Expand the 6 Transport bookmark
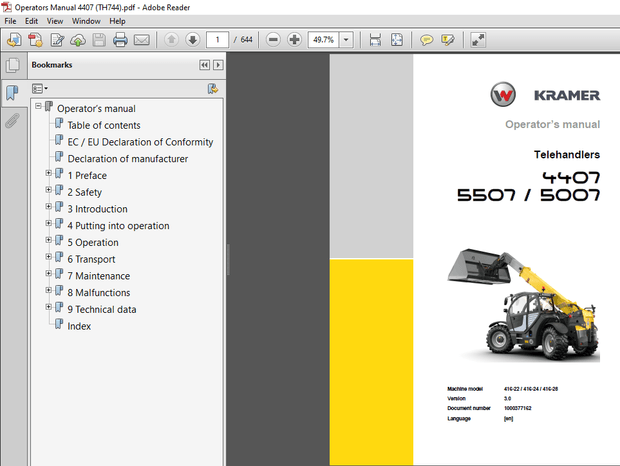Image resolution: width=620 pixels, height=466 pixels. pos(48,257)
